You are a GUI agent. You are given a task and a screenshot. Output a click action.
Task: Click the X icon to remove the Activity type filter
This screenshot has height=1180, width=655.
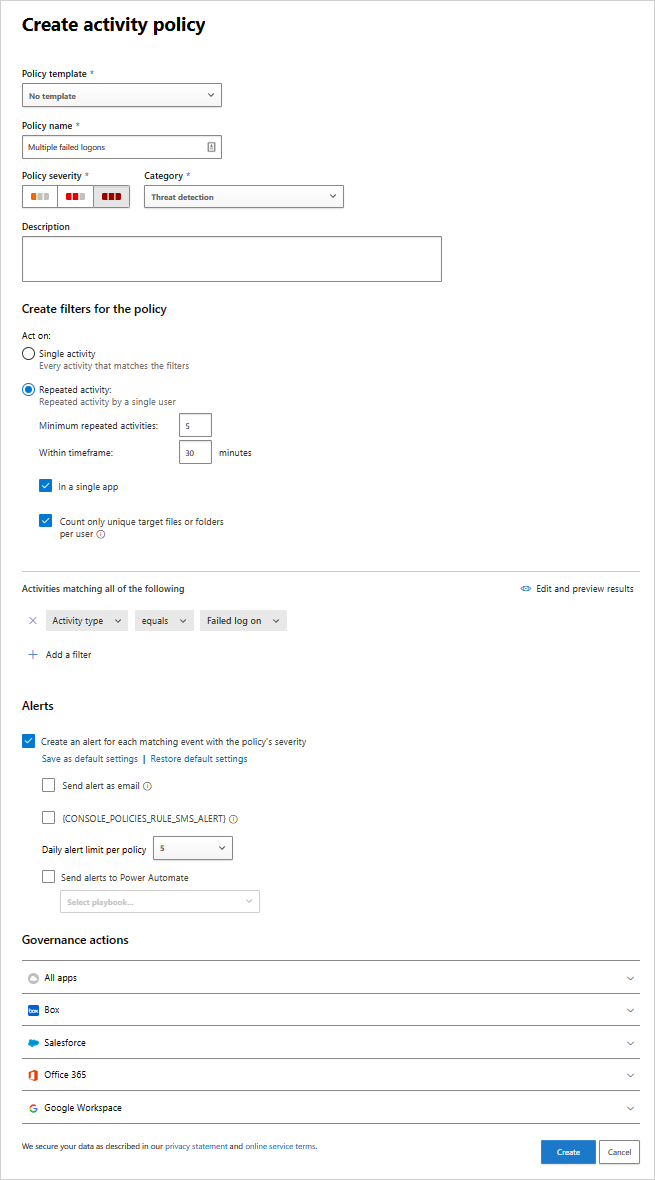coord(33,621)
